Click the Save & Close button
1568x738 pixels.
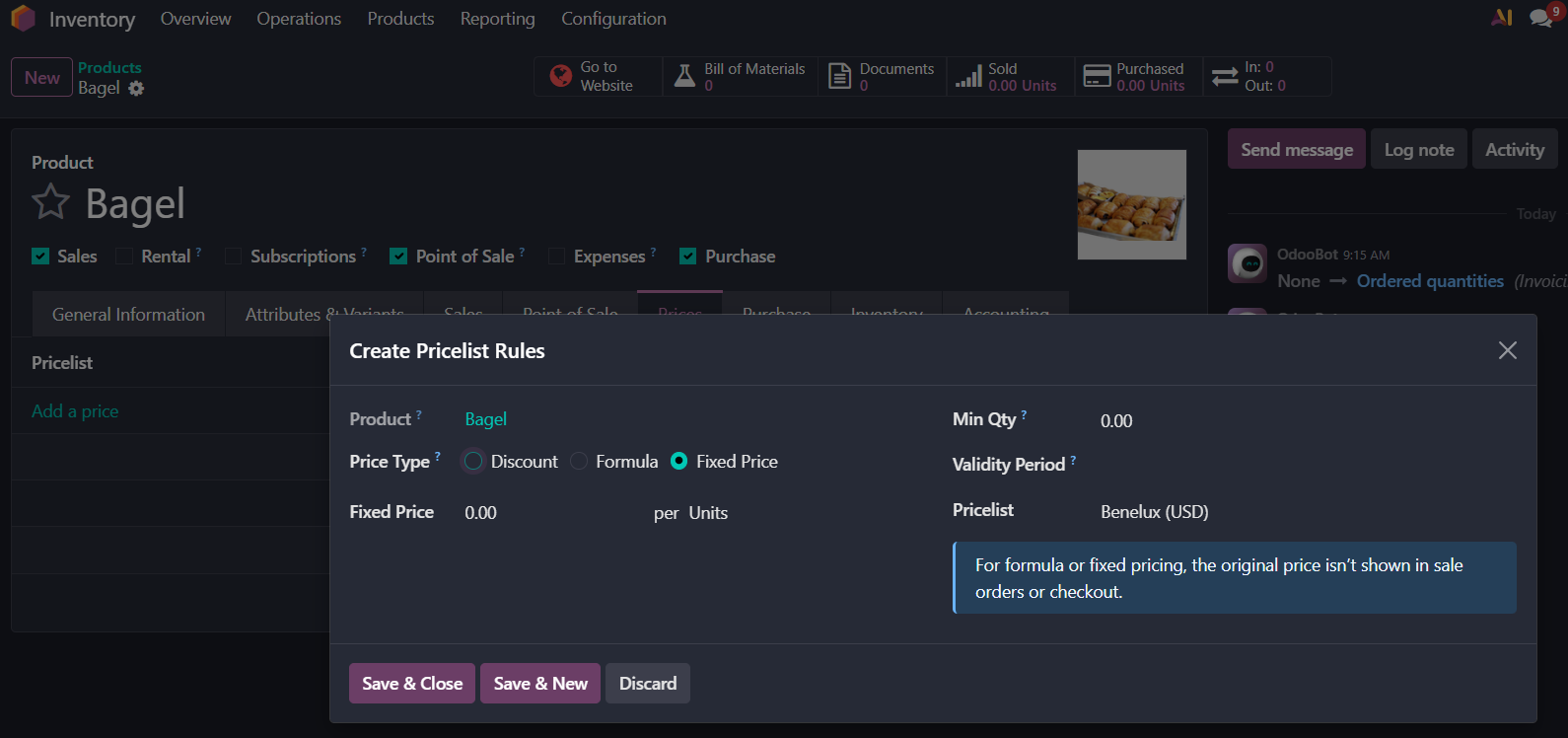click(x=412, y=684)
